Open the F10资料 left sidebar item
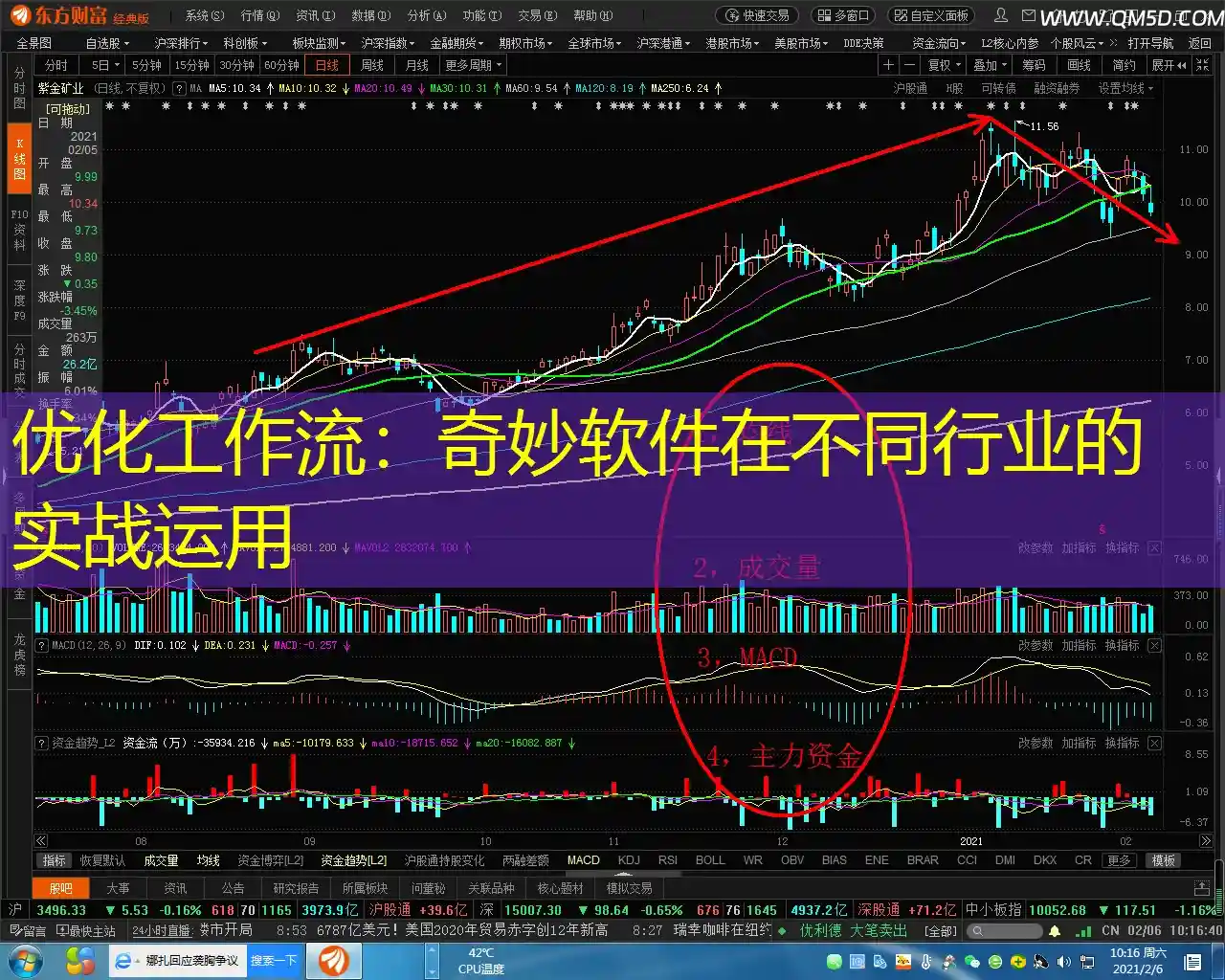 tap(19, 230)
